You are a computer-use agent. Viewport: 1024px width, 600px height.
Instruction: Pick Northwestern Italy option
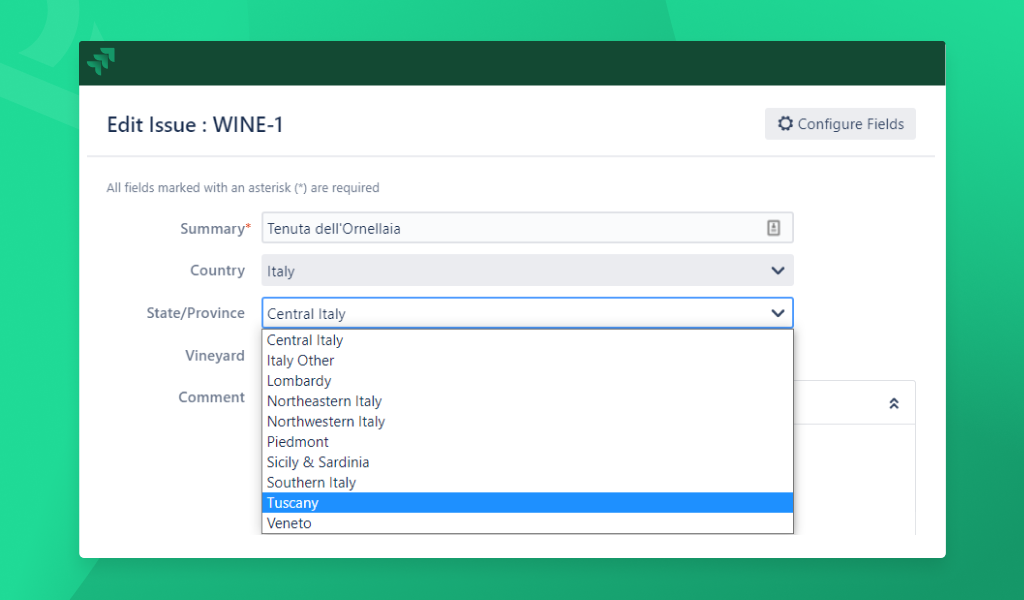click(x=527, y=421)
